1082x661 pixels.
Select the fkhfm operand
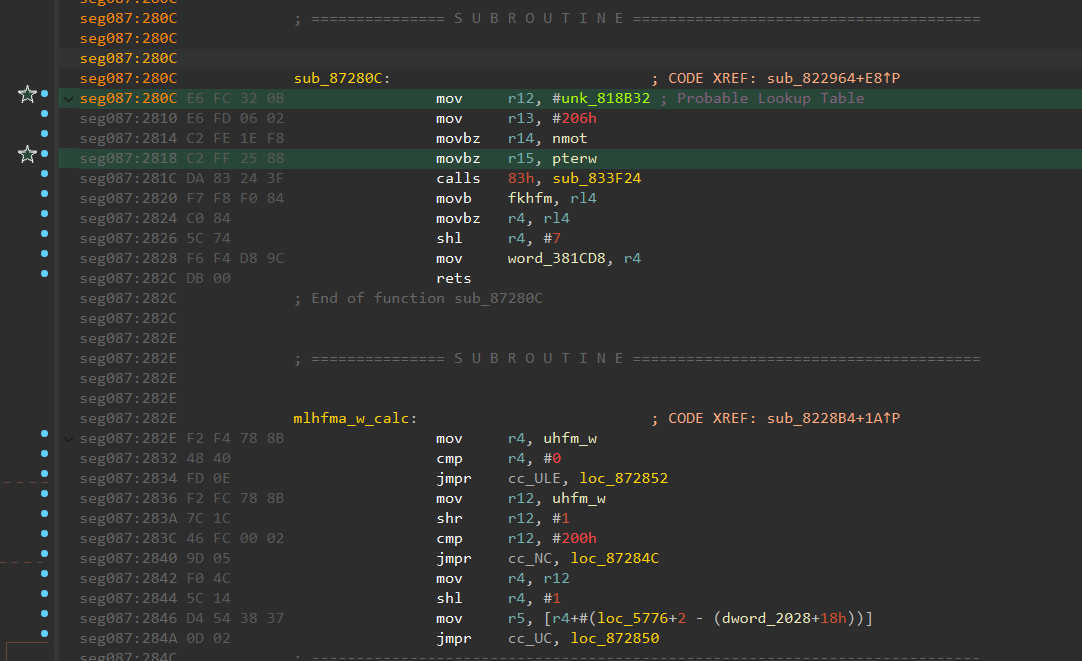click(530, 198)
